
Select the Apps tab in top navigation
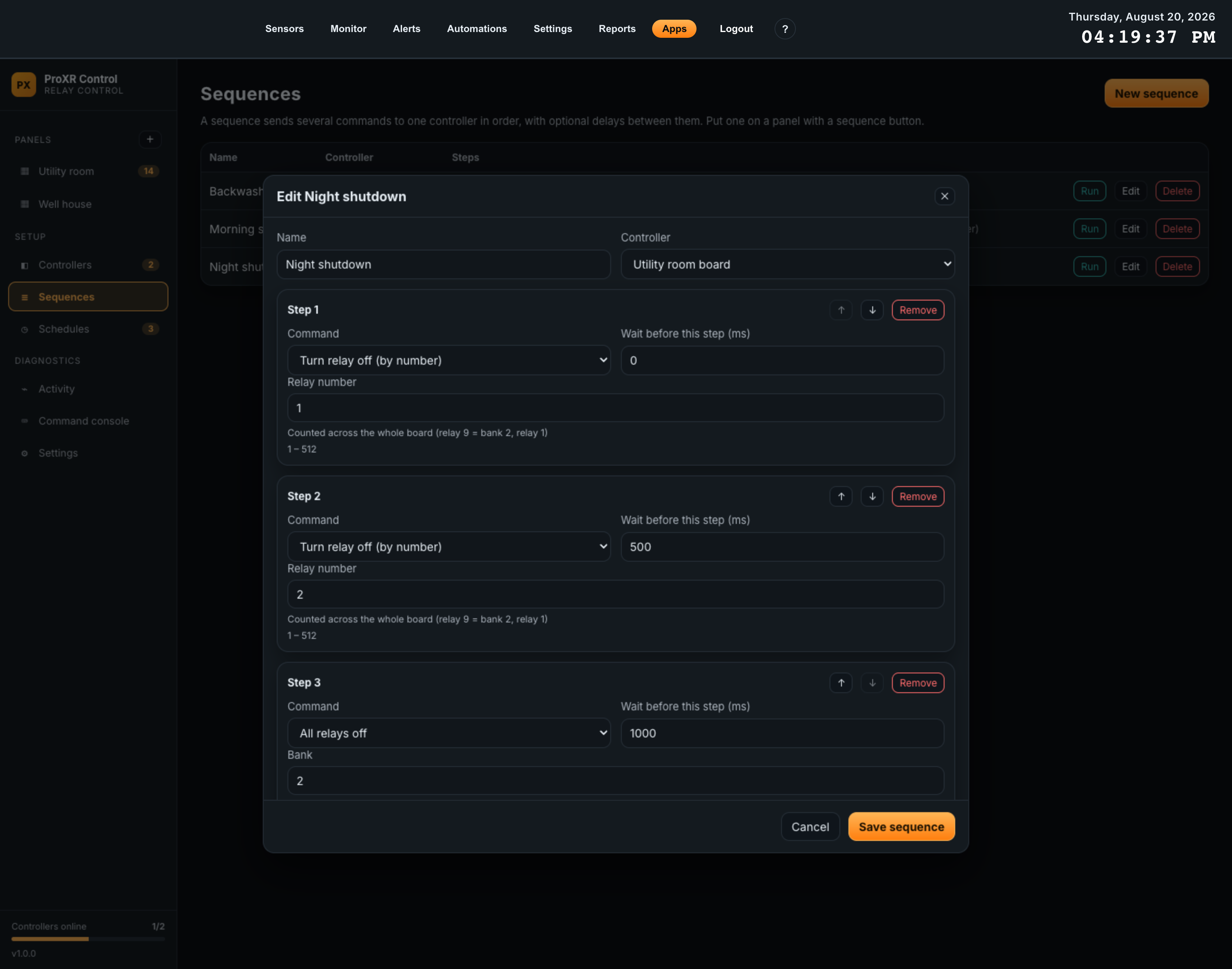[x=674, y=29]
